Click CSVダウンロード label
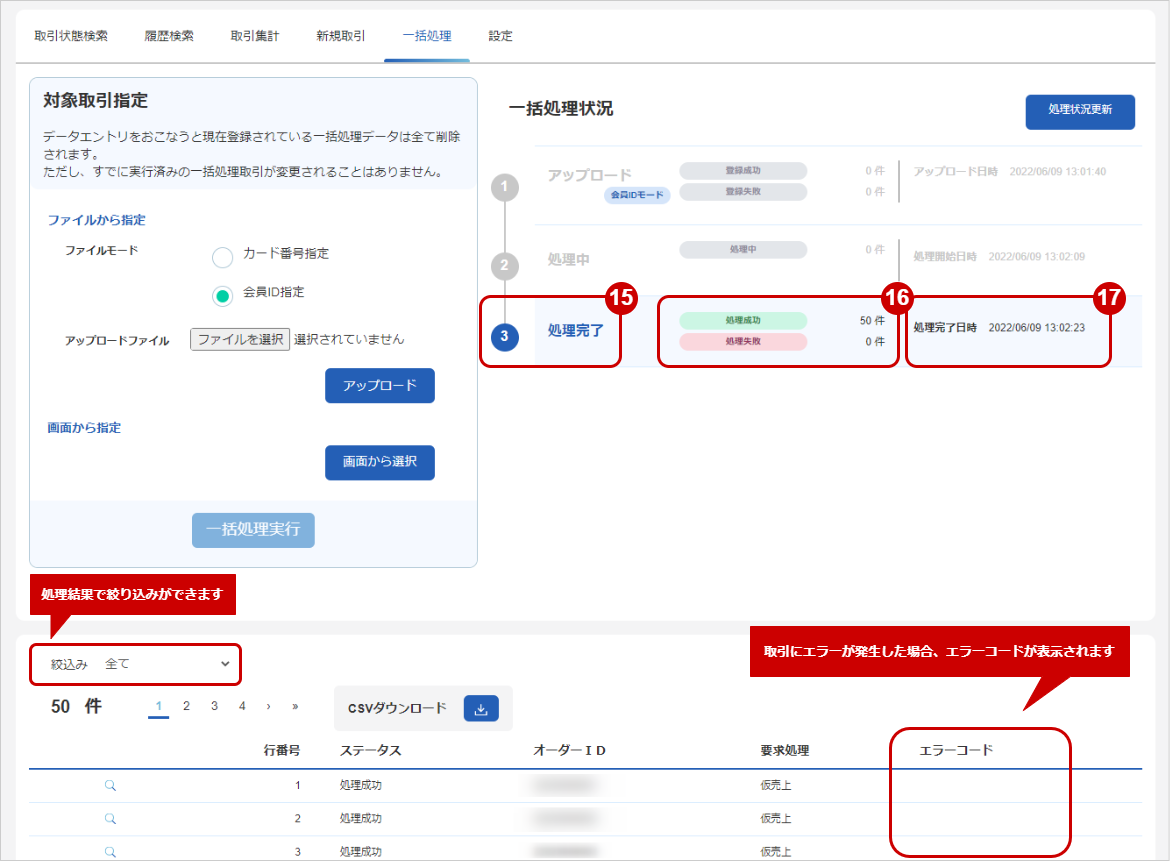Viewport: 1170px width, 861px height. 398,708
